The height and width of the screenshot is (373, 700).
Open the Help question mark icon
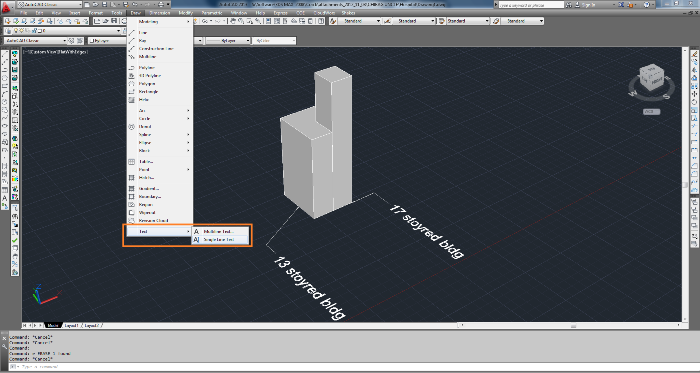point(647,4)
